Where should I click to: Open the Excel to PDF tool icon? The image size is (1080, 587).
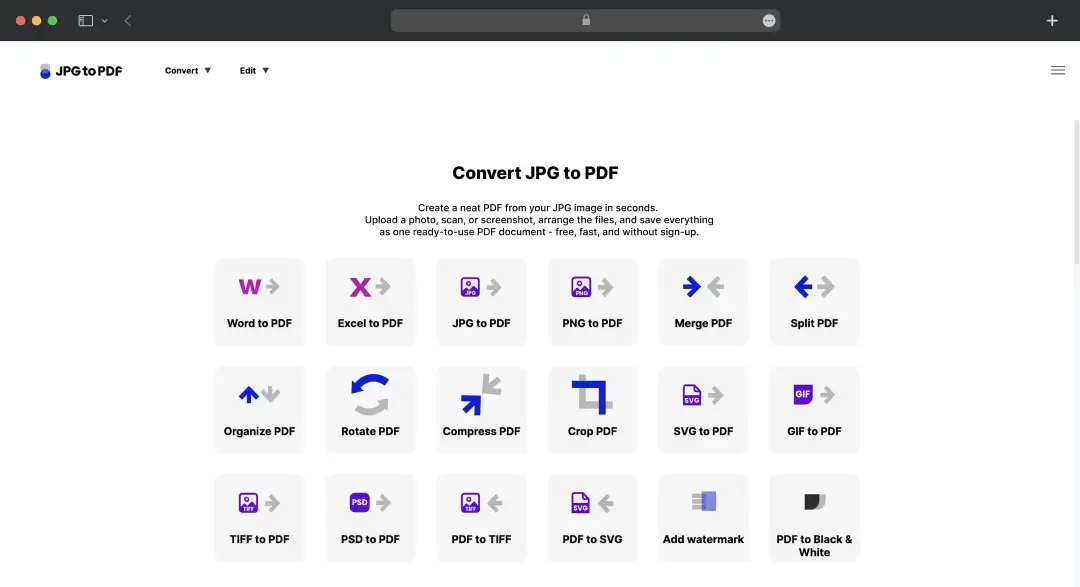pyautogui.click(x=370, y=287)
